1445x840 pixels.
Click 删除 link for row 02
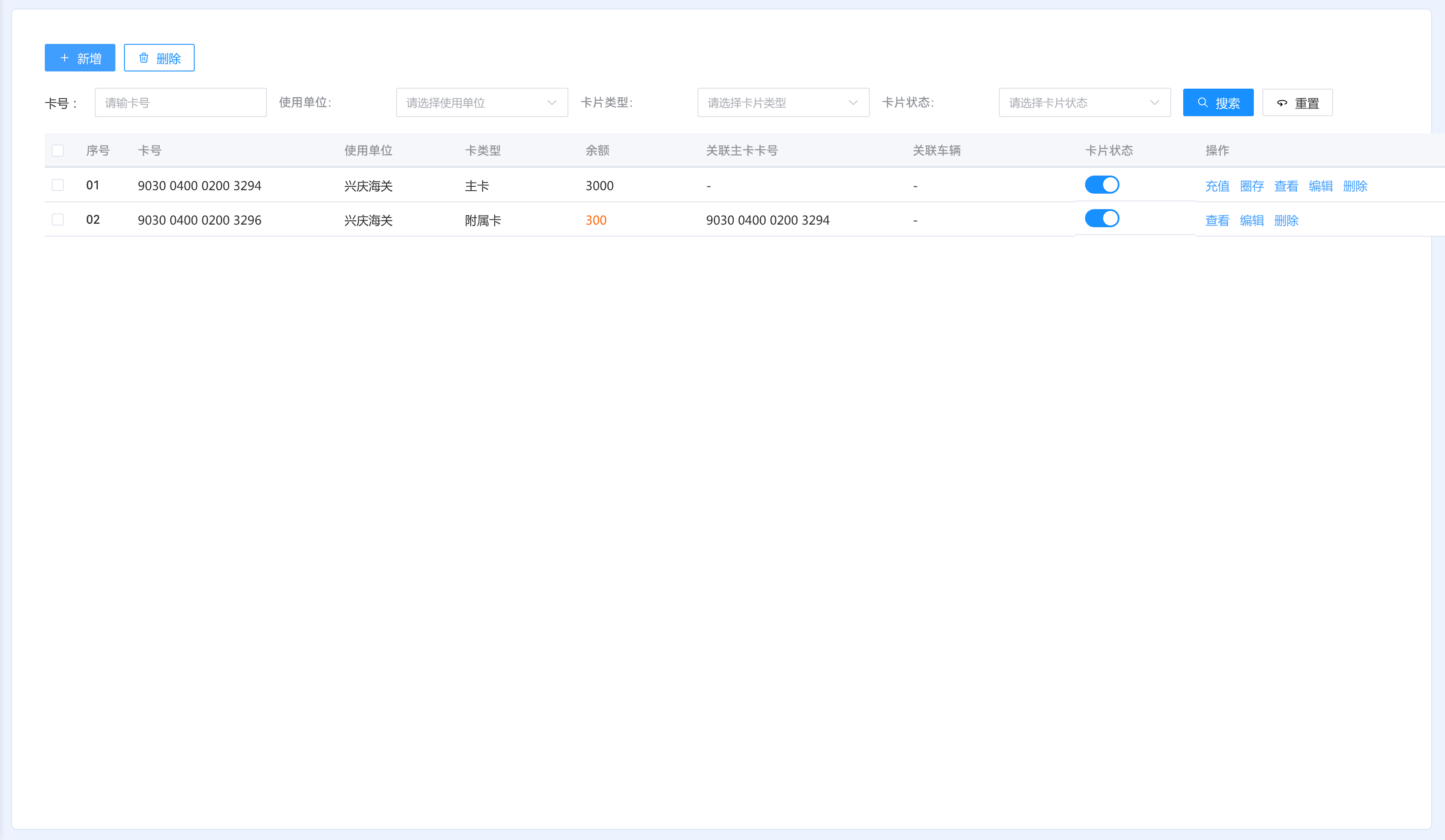[x=1286, y=221]
